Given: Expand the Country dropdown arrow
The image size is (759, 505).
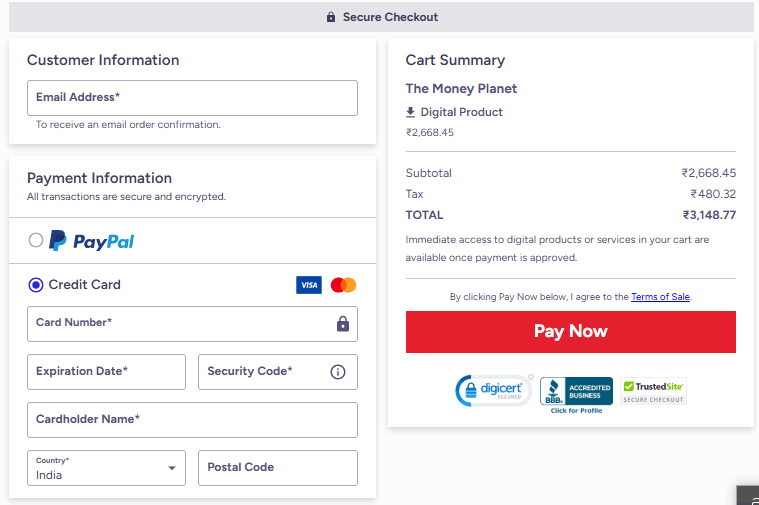Looking at the screenshot, I should point(172,468).
